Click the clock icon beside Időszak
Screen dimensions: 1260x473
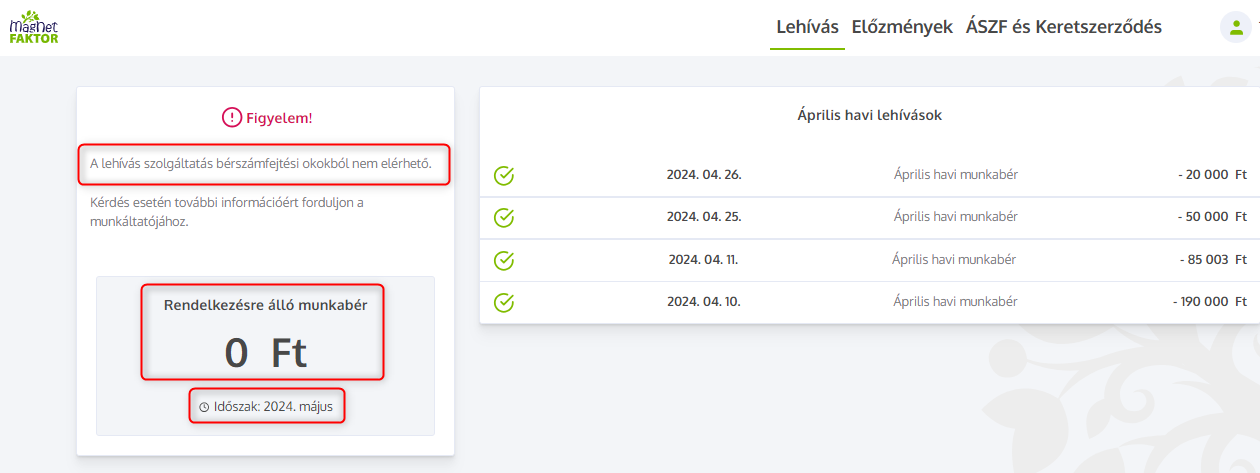click(204, 408)
